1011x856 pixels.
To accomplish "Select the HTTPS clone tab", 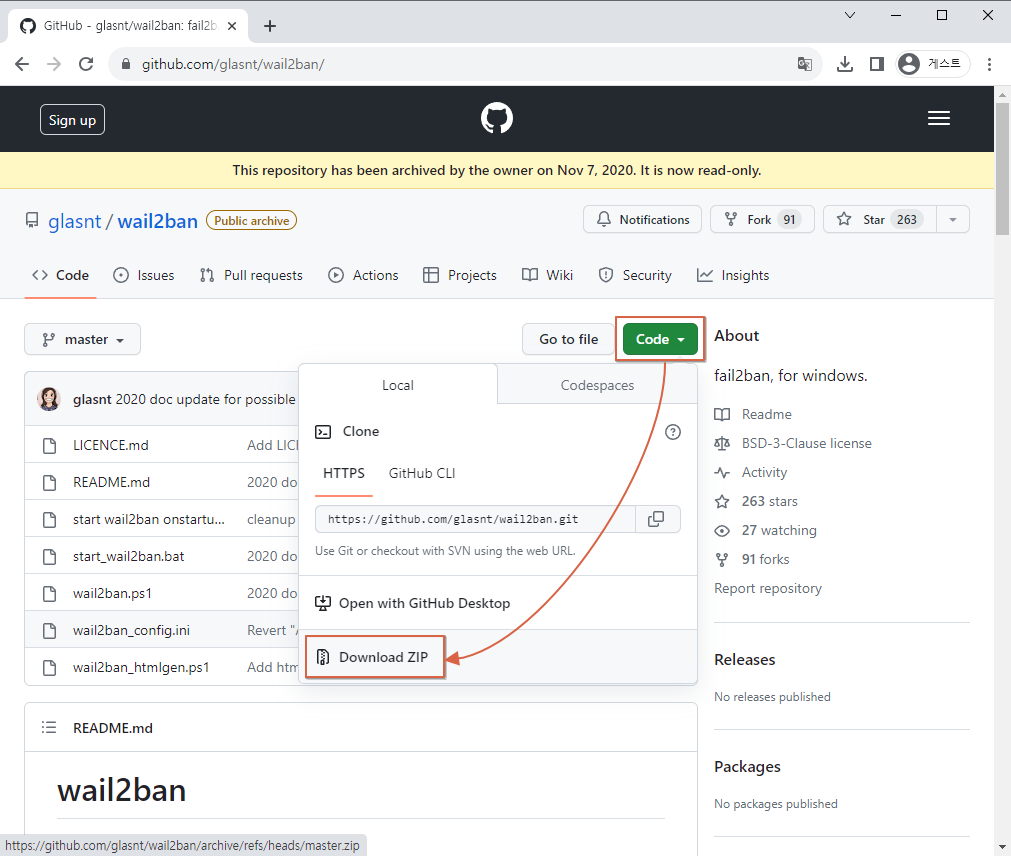I will point(344,474).
